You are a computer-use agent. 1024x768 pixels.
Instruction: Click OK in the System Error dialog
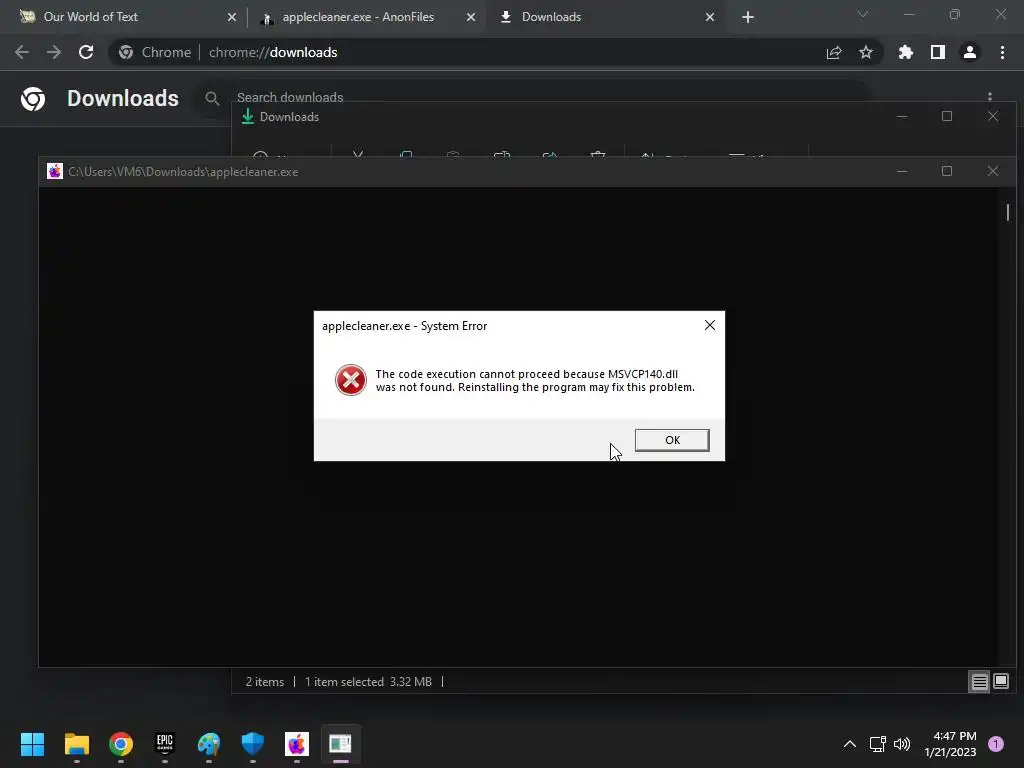[672, 440]
